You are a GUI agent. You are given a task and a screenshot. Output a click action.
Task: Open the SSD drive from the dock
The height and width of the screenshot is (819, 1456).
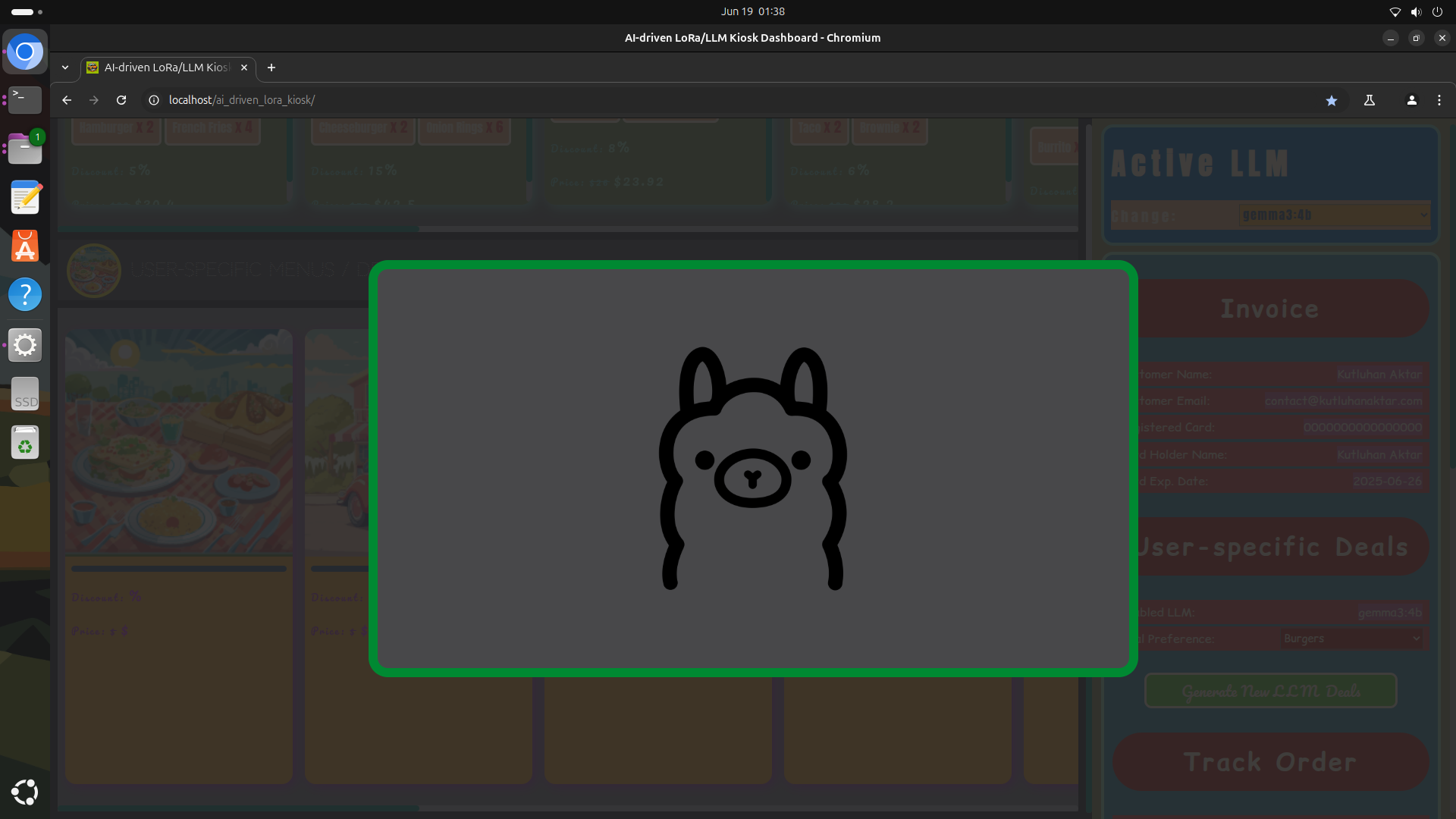(x=25, y=394)
